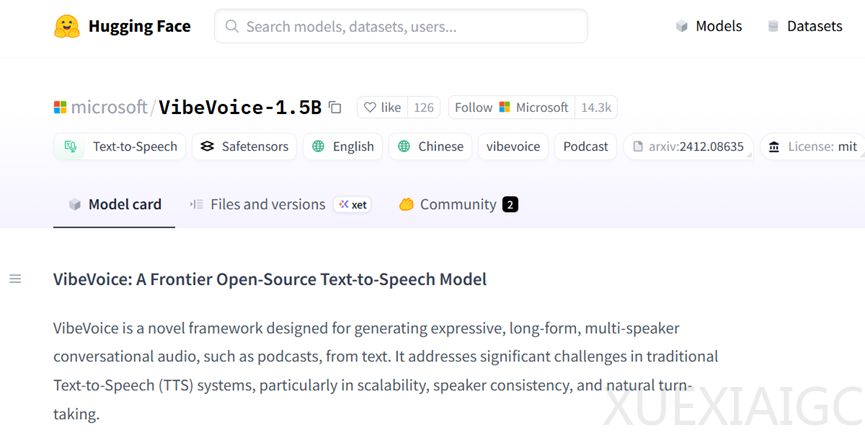View the 14.3k followers count
Image resolution: width=865 pixels, height=438 pixels.
596,107
